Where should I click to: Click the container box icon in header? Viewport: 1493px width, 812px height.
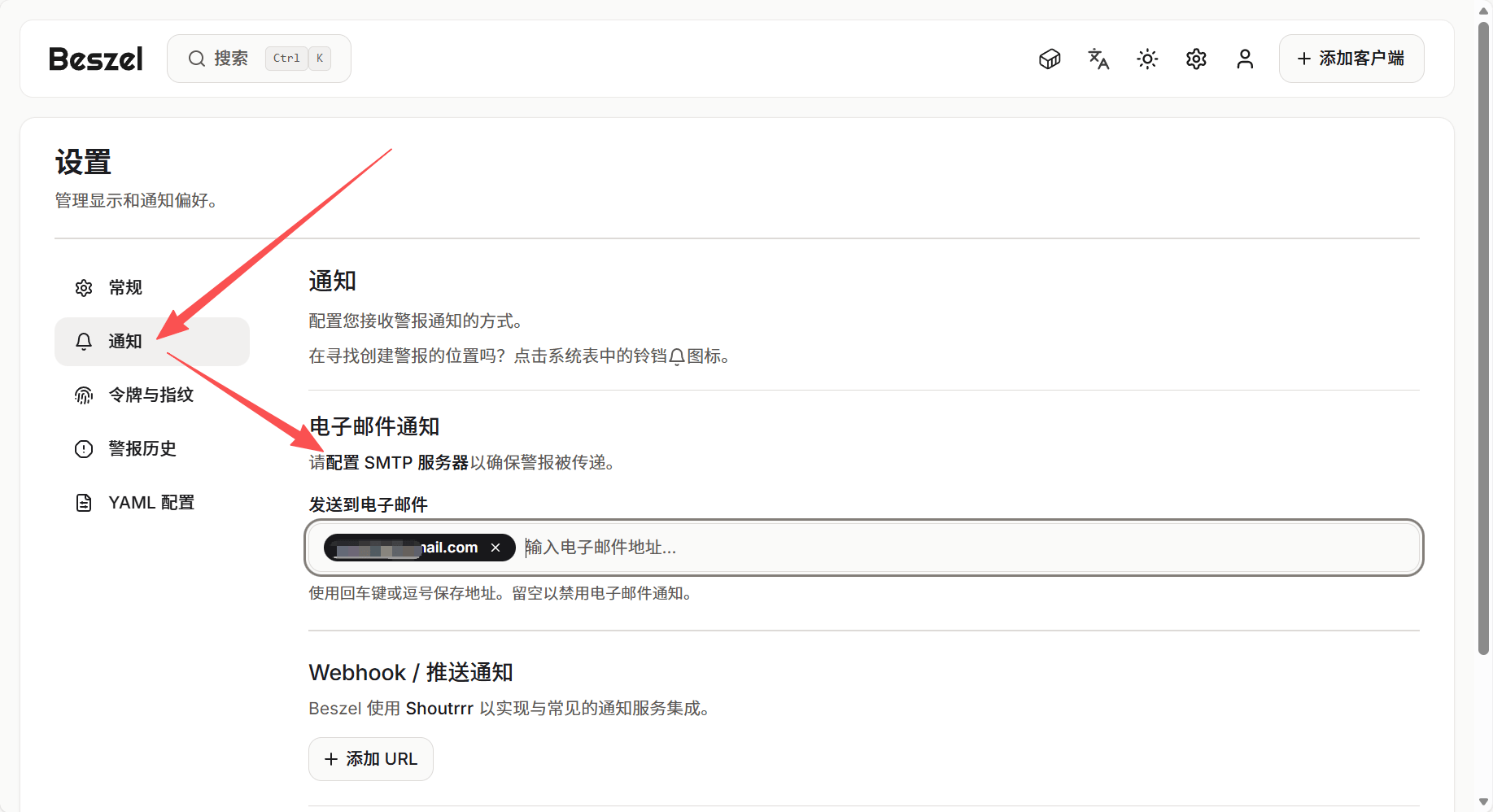coord(1050,59)
